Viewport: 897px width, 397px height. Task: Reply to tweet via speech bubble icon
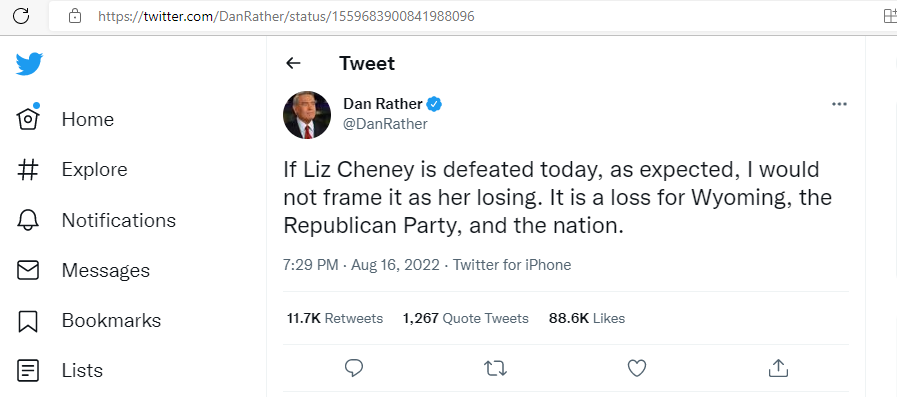coord(354,368)
